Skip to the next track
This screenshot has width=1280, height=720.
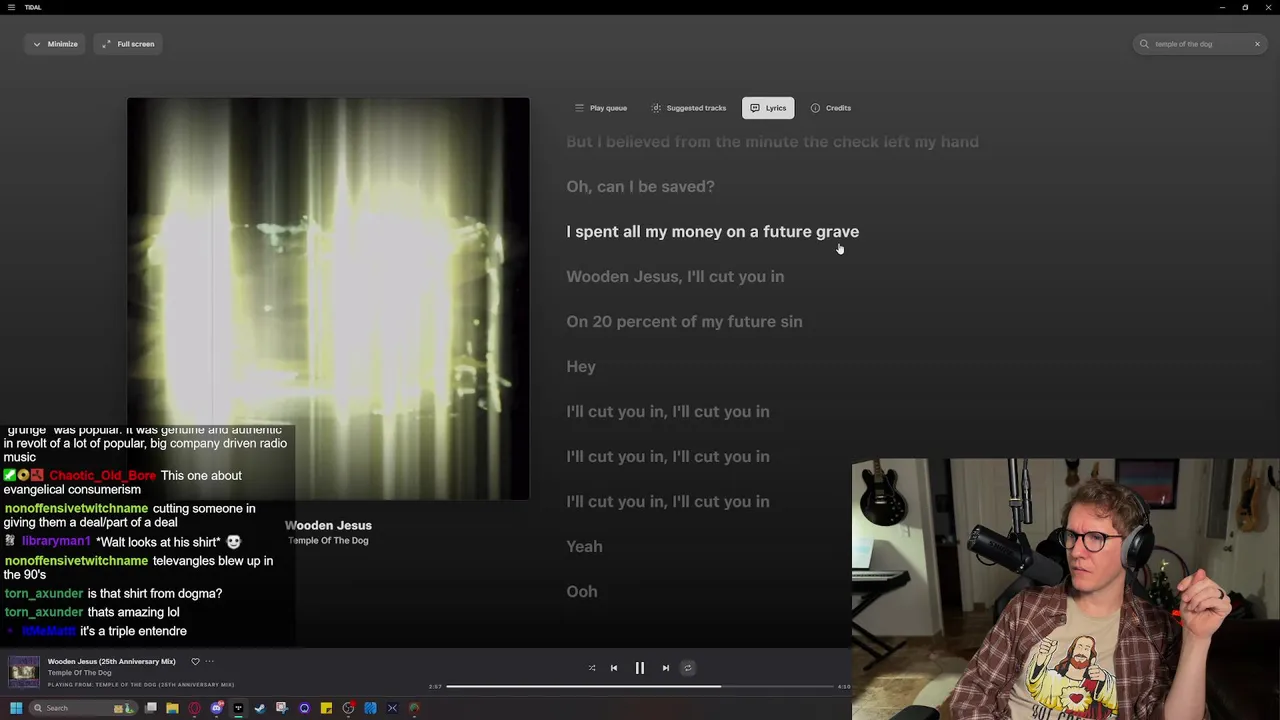(666, 668)
